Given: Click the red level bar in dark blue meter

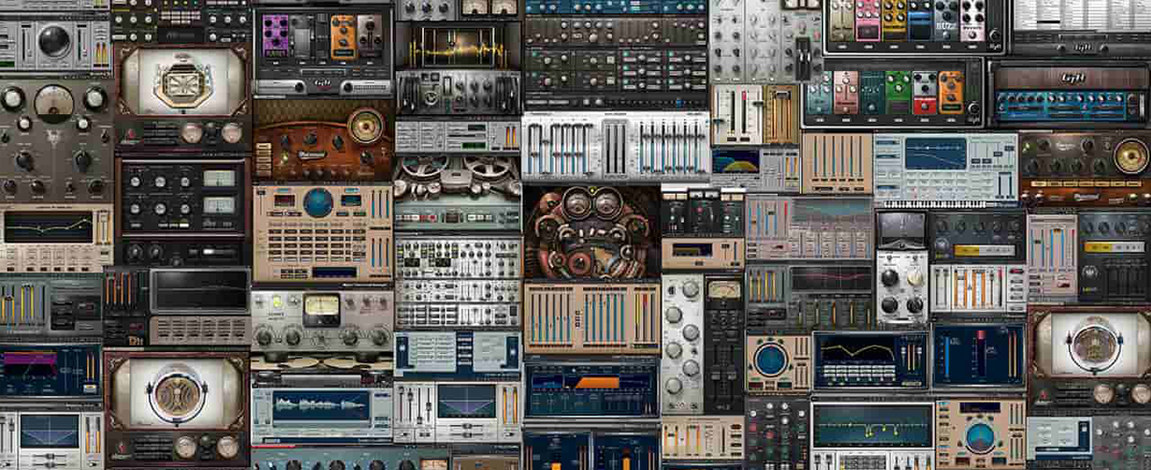Looking at the screenshot, I should 980,355.
